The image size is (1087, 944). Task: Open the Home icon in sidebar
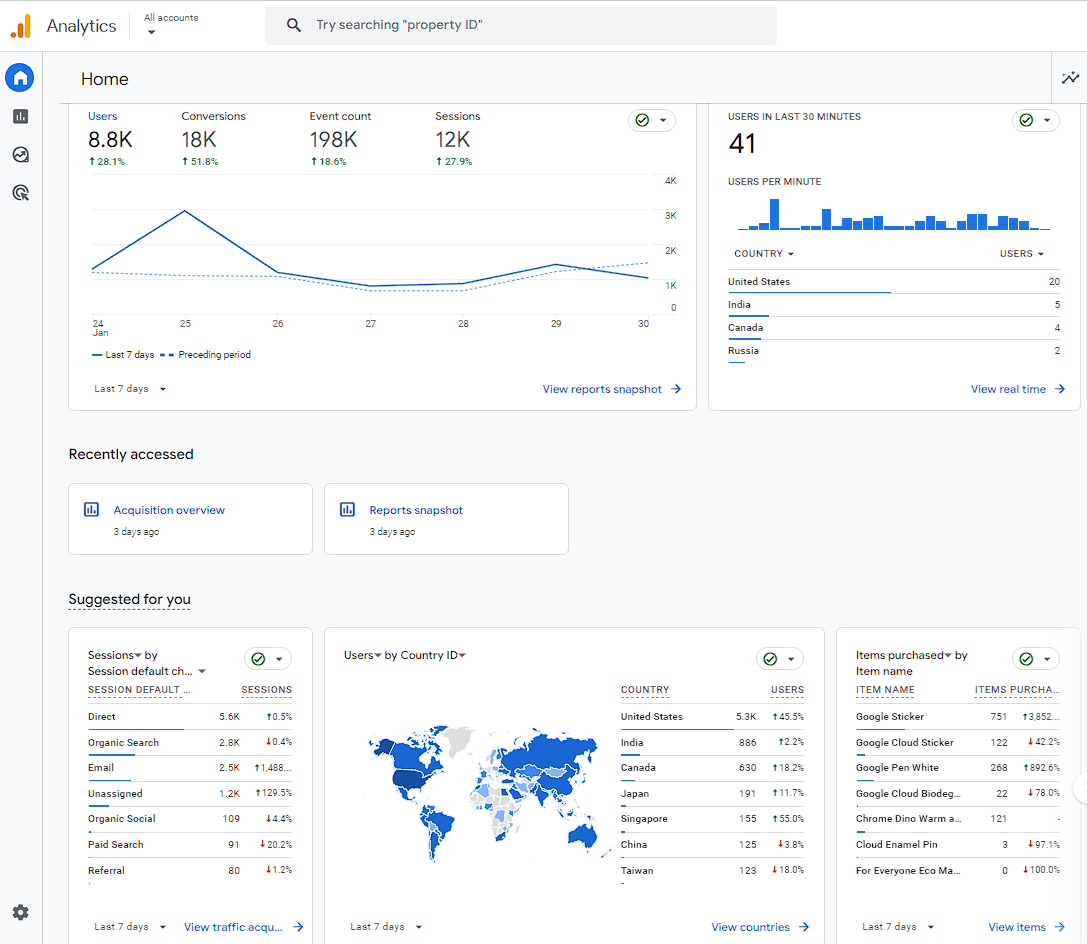[20, 78]
